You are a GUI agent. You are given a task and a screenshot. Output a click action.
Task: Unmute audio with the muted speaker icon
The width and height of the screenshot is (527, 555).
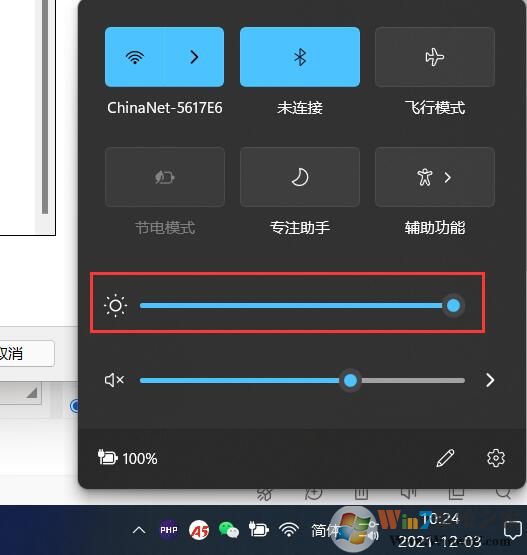click(x=114, y=380)
